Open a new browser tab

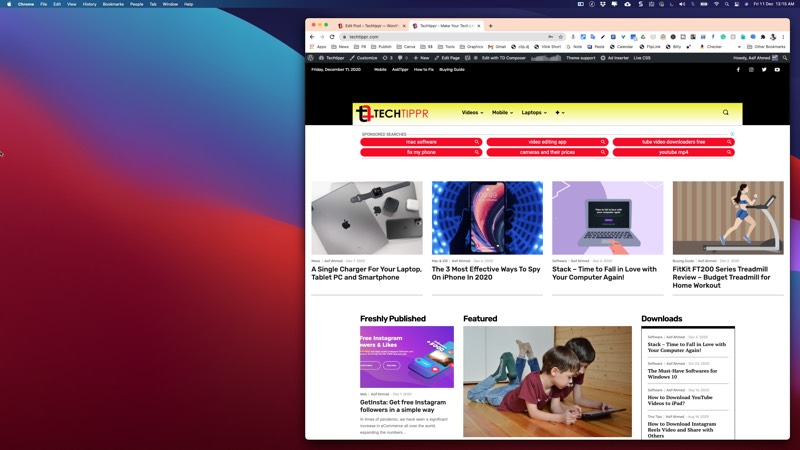tap(491, 26)
